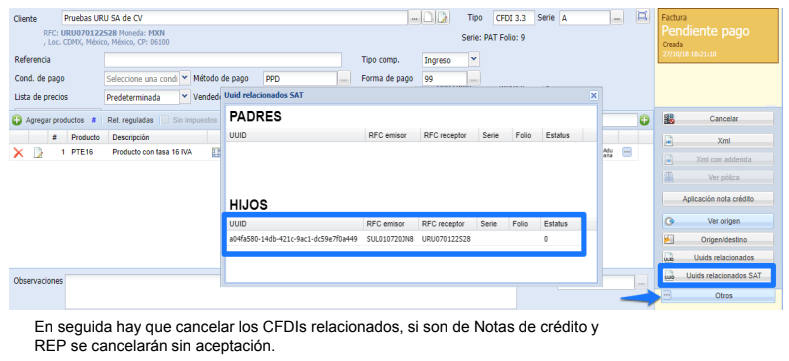
Task: Click Aplicación nota crédito button
Action: [x=718, y=199]
